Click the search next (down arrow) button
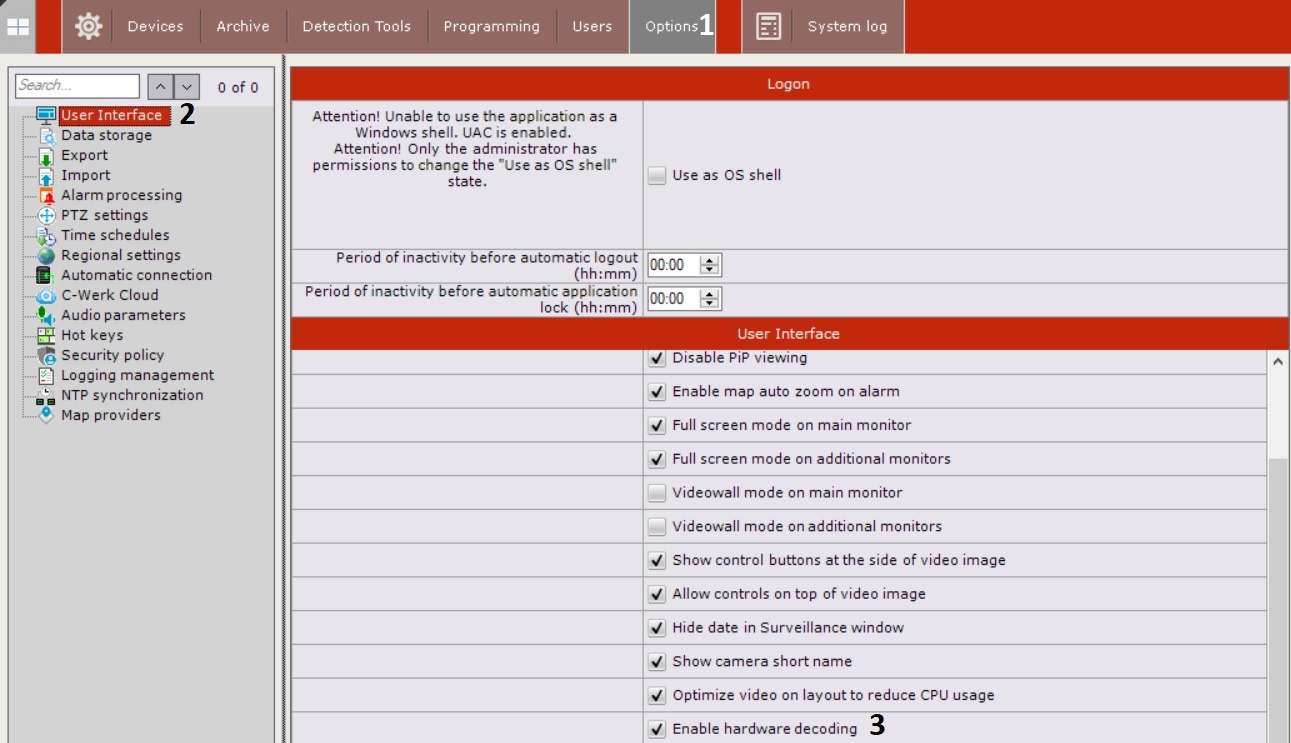This screenshot has width=1291, height=743. [x=187, y=87]
